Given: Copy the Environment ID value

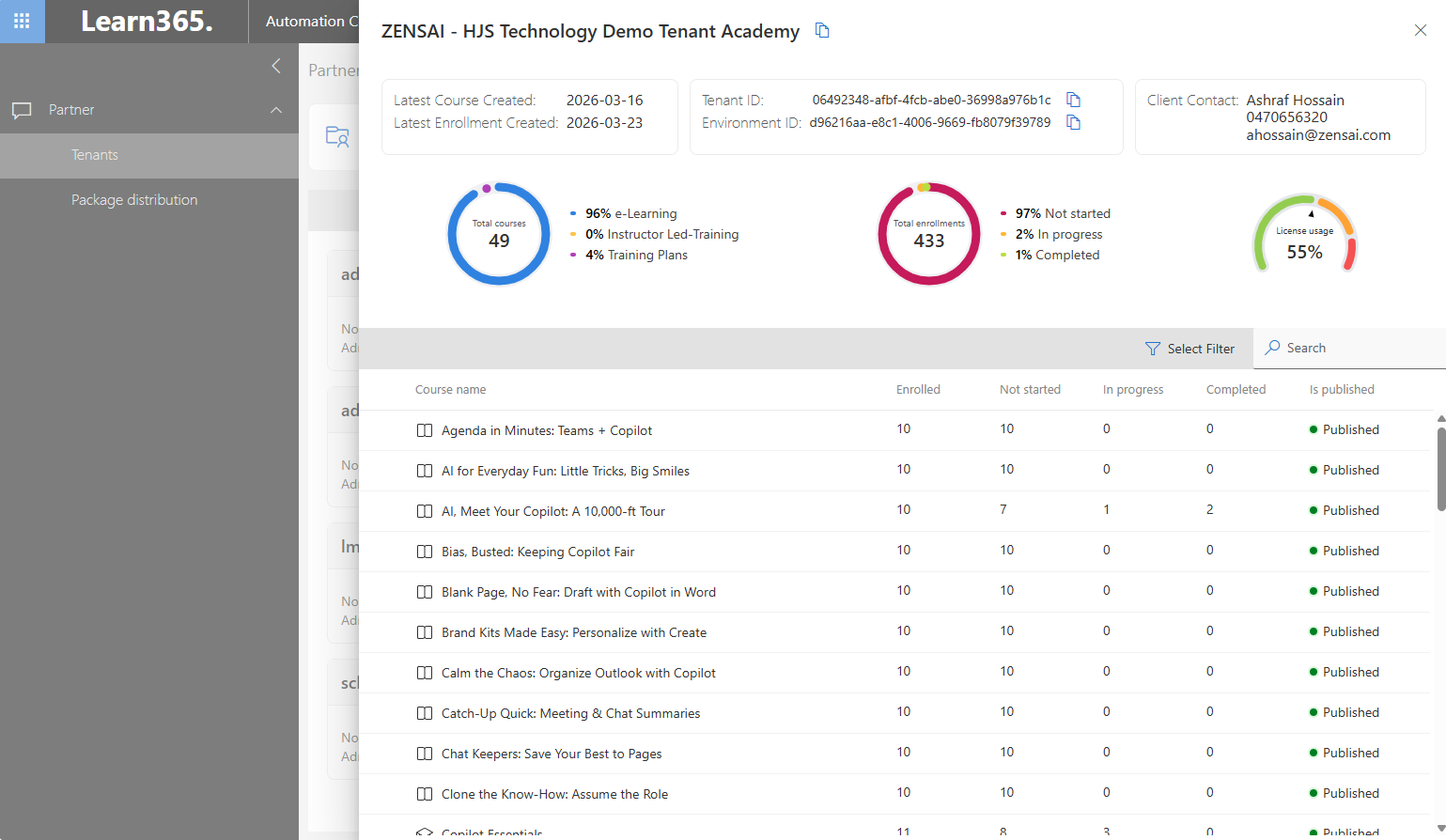Looking at the screenshot, I should coord(1073,122).
